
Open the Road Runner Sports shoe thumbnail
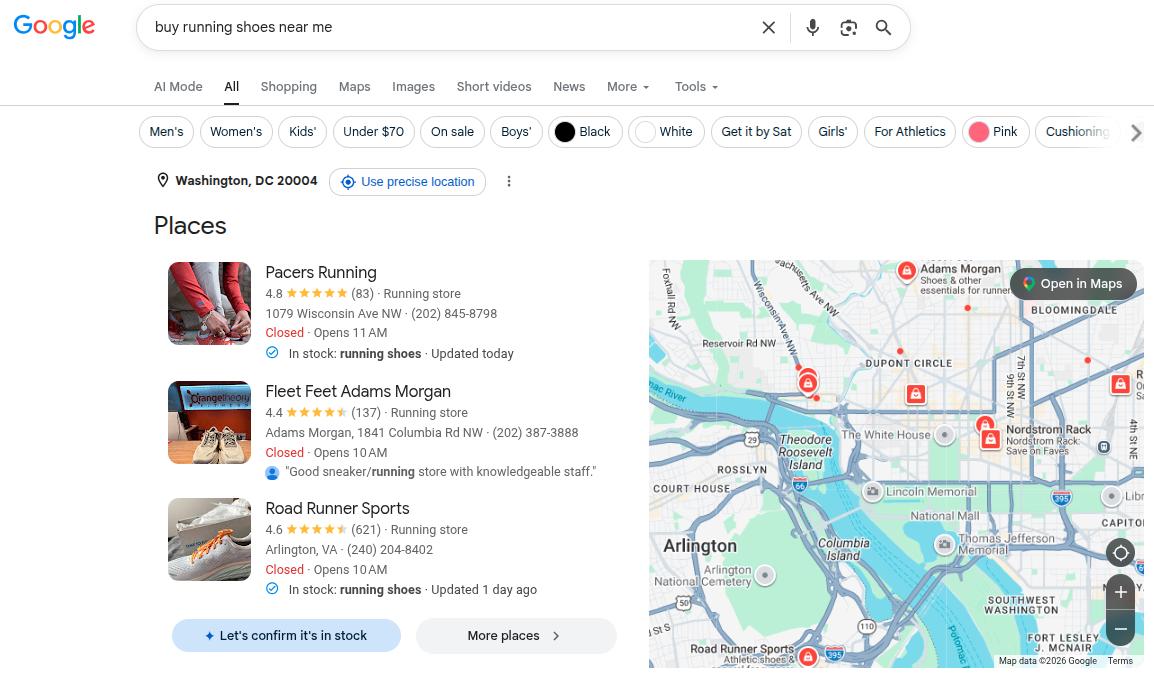pyautogui.click(x=210, y=539)
